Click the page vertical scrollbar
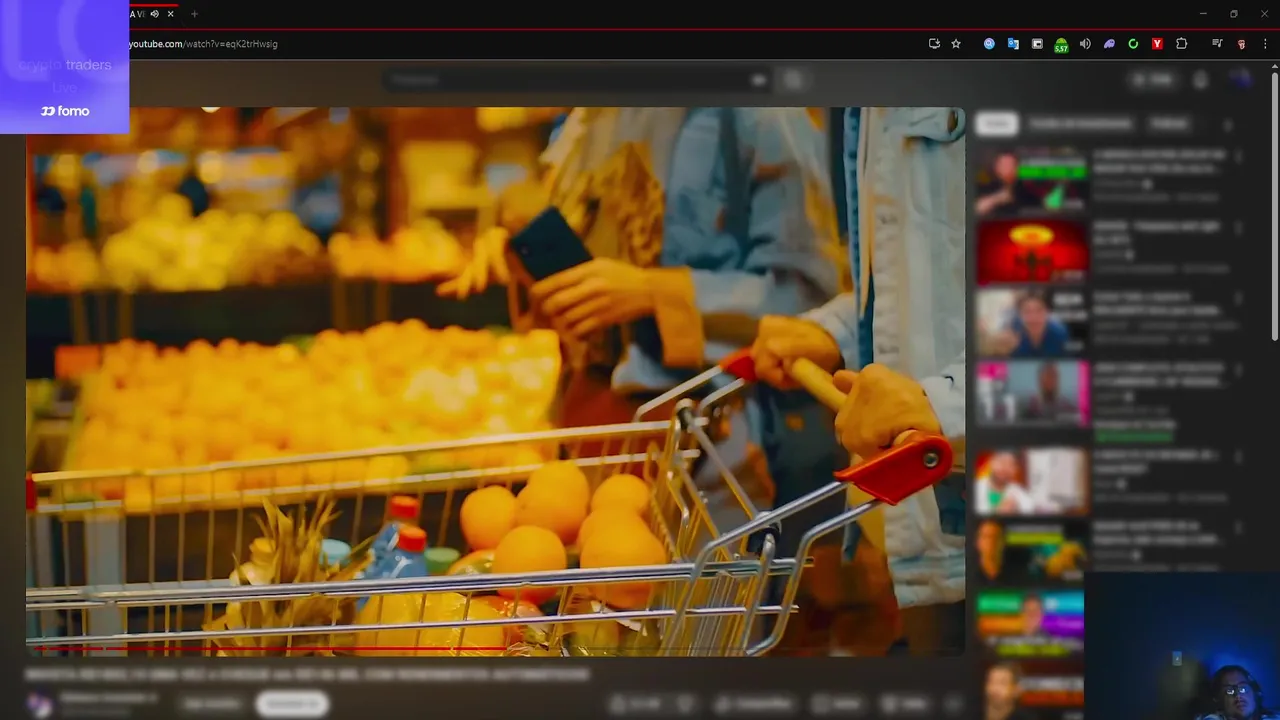Viewport: 1280px width, 720px height. [1274, 207]
